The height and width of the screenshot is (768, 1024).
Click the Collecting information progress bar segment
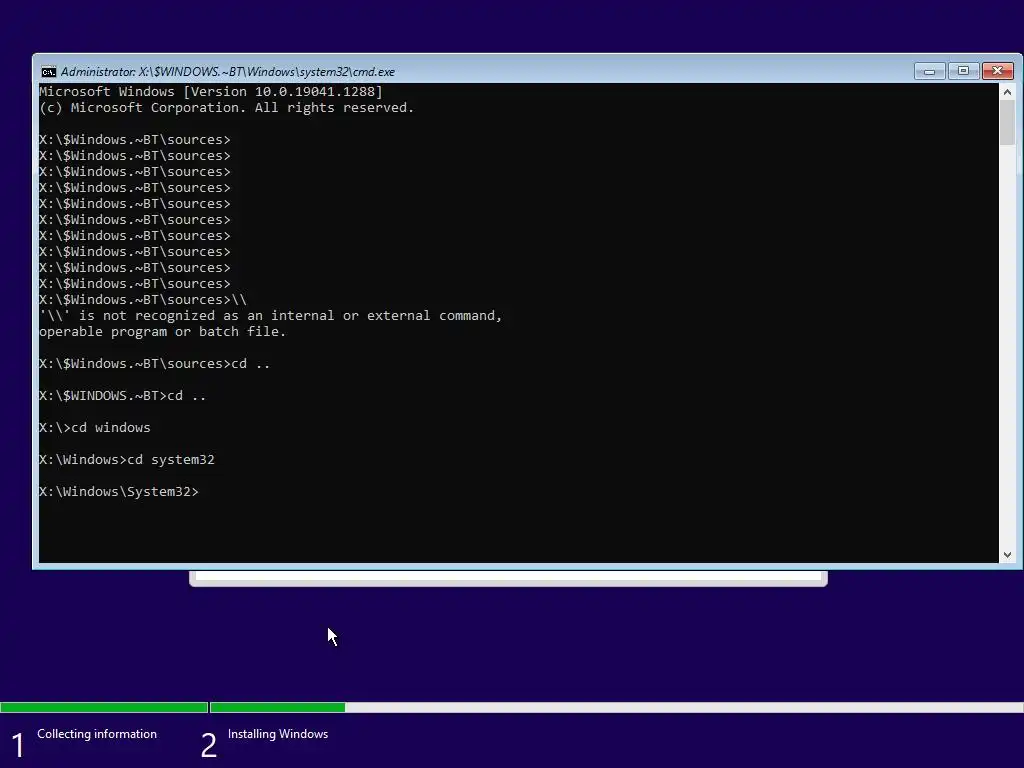(104, 707)
